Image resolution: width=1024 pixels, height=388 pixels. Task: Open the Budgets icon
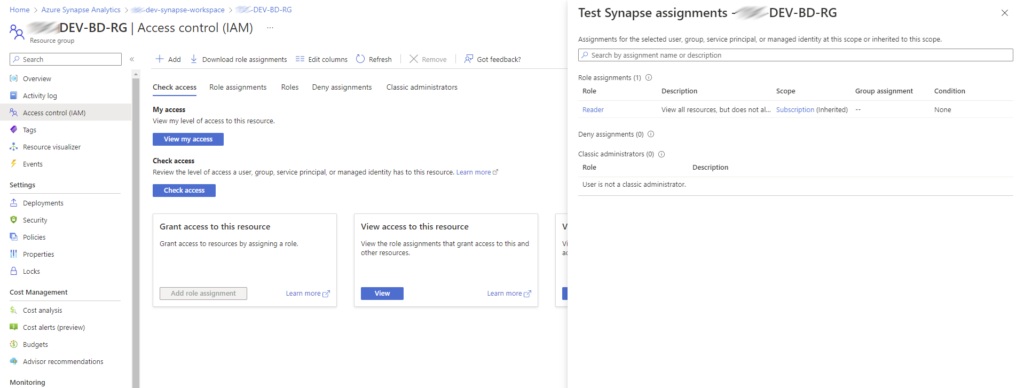pyautogui.click(x=14, y=344)
